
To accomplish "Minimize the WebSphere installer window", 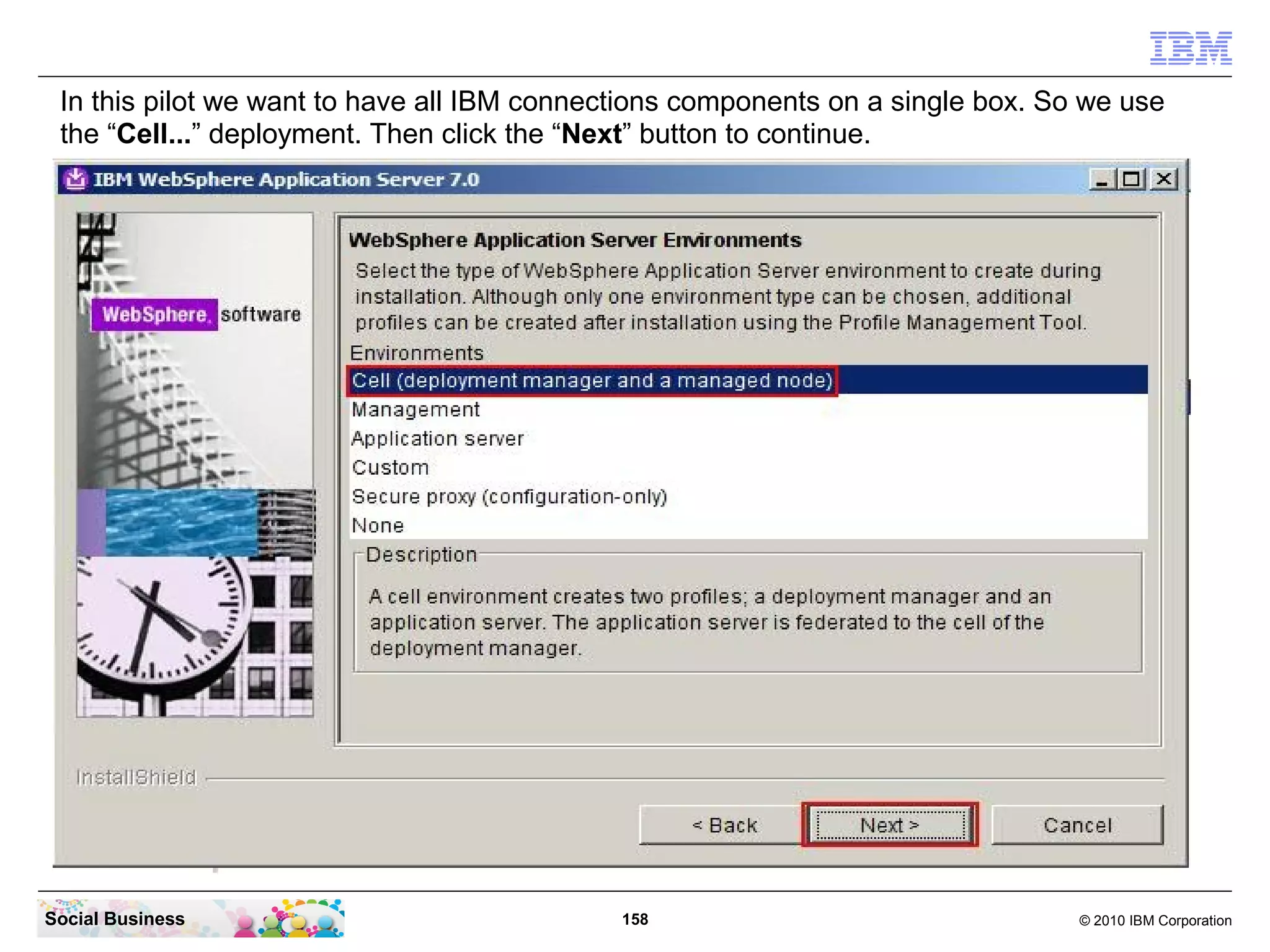I will pyautogui.click(x=1102, y=180).
